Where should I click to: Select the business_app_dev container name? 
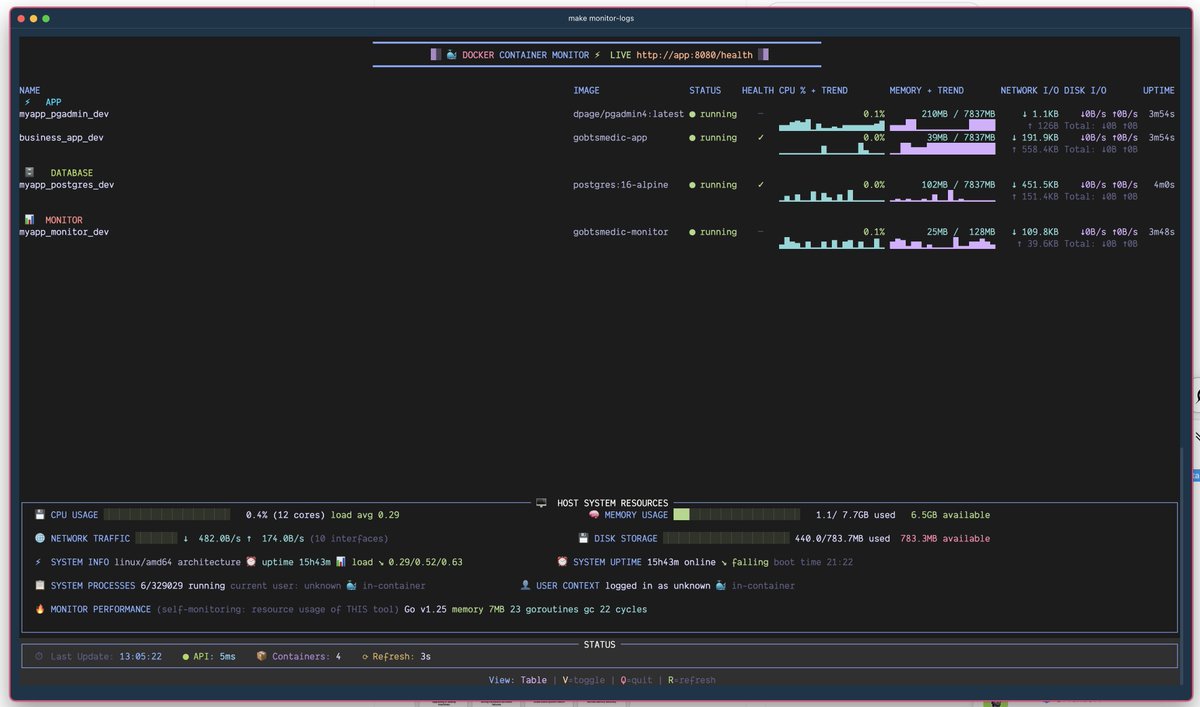pos(61,138)
